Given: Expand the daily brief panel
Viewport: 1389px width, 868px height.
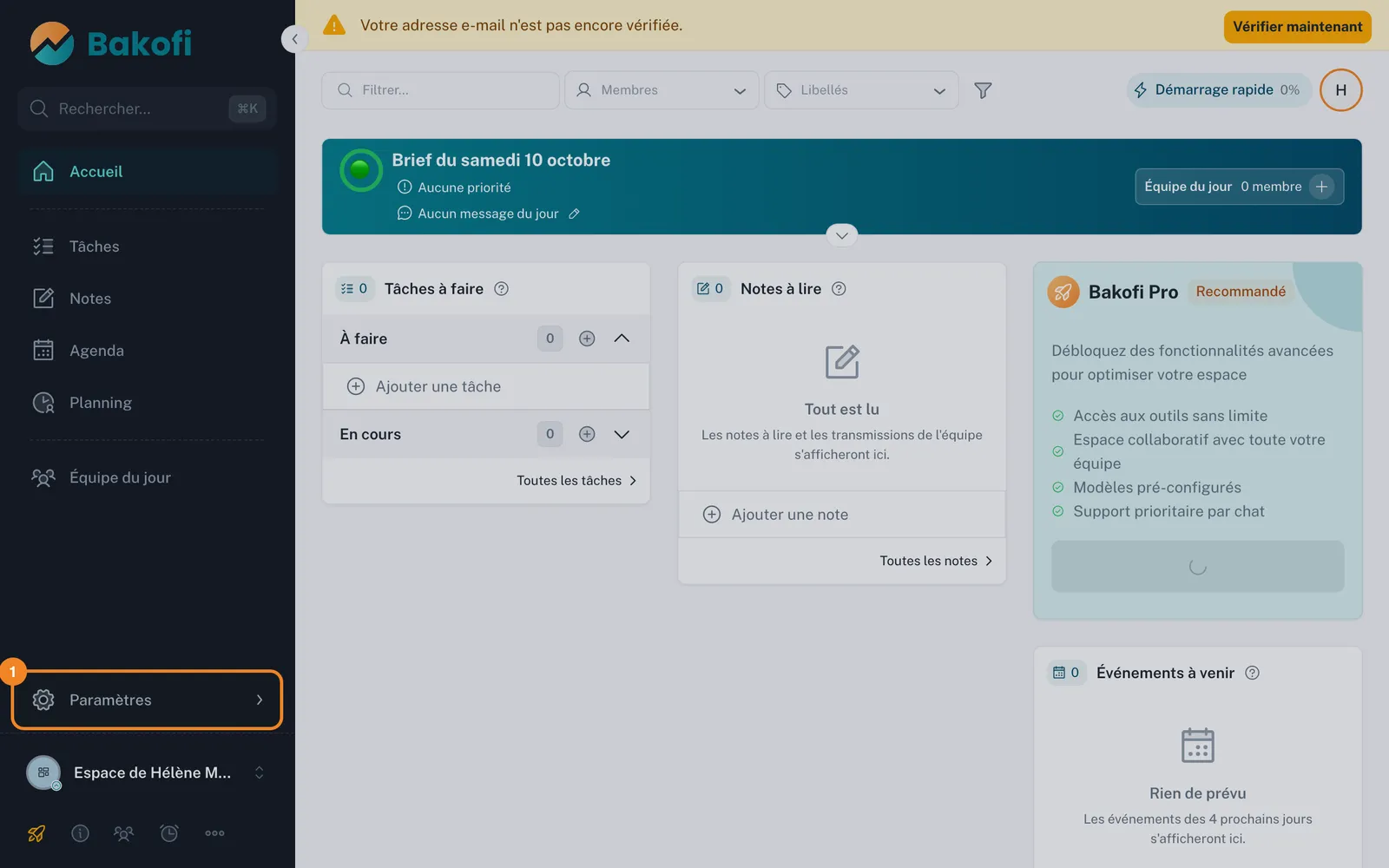Looking at the screenshot, I should click(841, 235).
